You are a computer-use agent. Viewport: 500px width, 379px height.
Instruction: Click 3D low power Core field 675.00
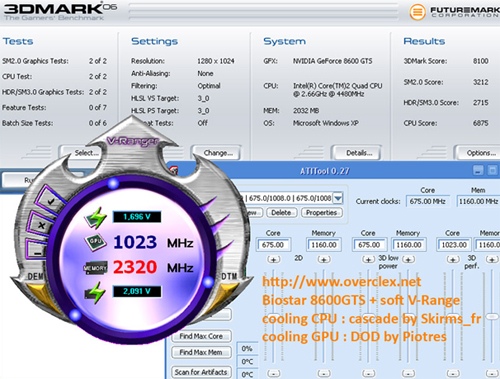[369, 245]
